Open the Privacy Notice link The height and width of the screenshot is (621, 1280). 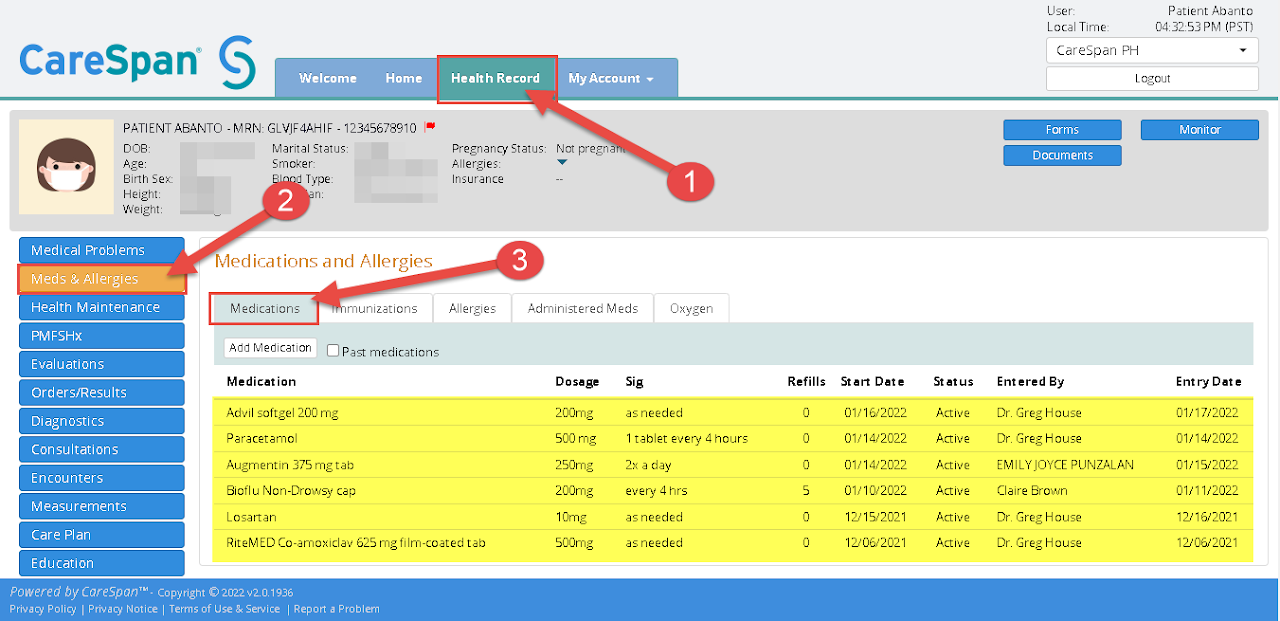(123, 609)
